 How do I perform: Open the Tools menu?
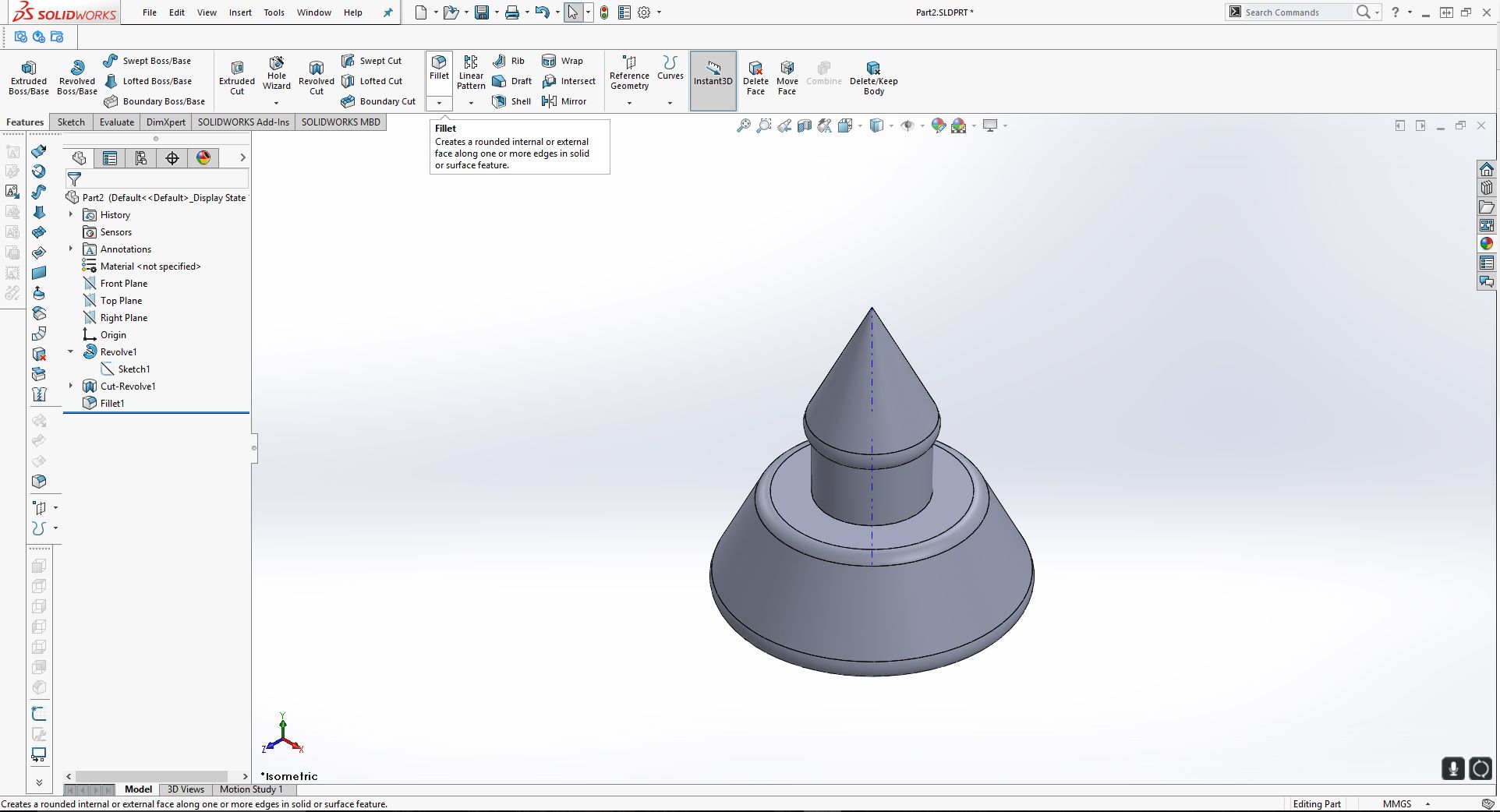coord(274,12)
